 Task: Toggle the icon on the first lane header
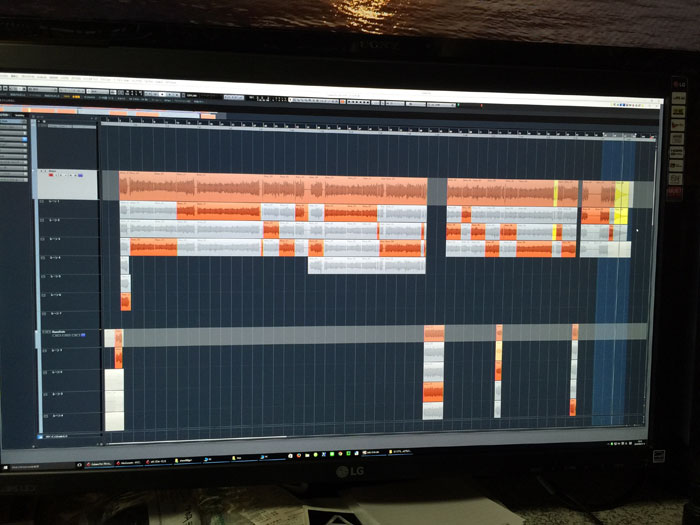42,202
